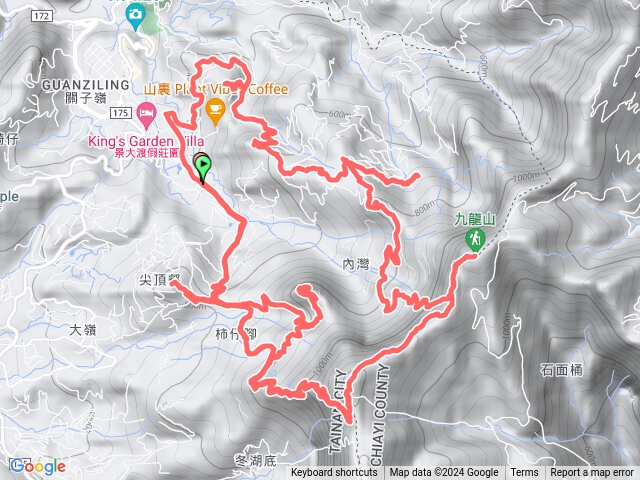The image size is (640, 480).
Task: Click the GUANZILING place name label
Action: (x=86, y=85)
